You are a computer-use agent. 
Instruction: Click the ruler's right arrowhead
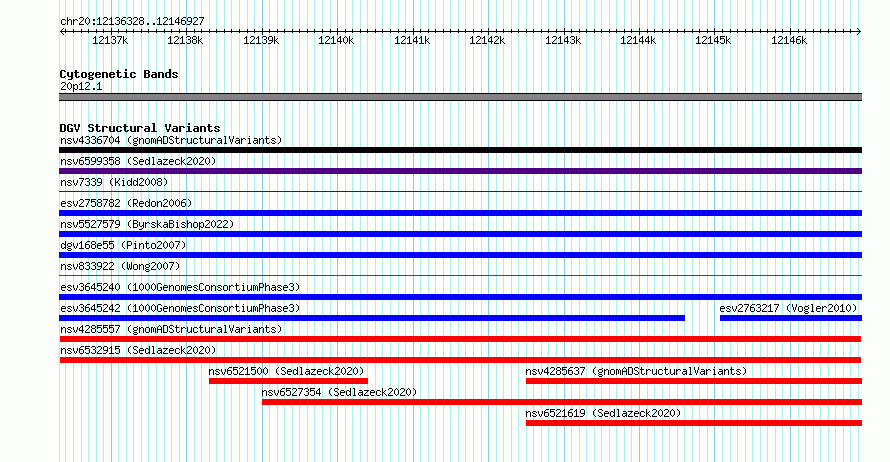859,32
